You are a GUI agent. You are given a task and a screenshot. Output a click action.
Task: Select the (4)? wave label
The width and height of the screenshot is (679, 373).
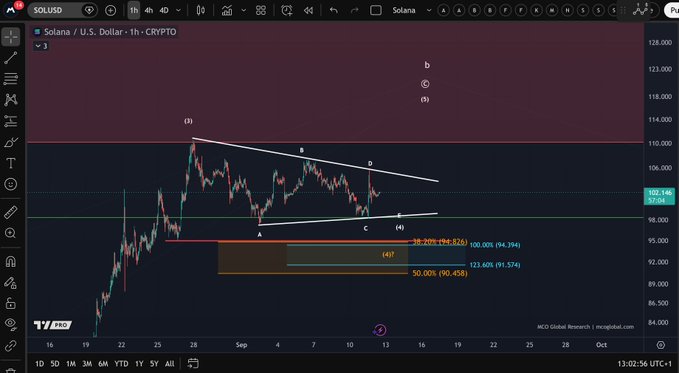[388, 254]
